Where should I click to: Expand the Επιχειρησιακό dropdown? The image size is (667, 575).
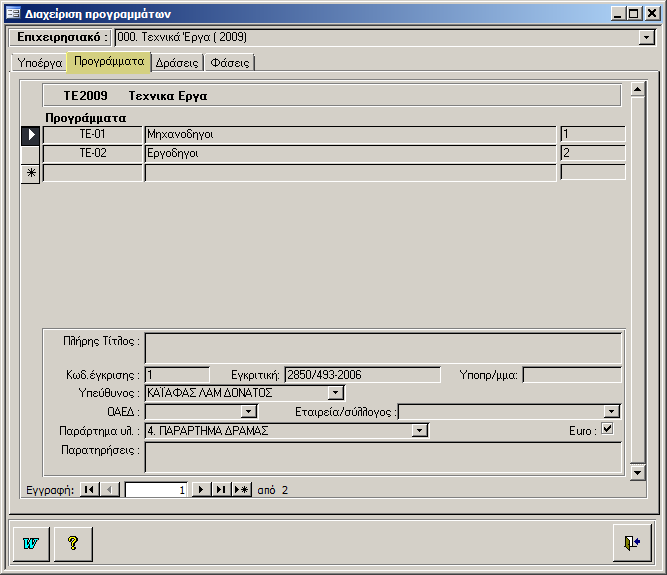point(646,37)
